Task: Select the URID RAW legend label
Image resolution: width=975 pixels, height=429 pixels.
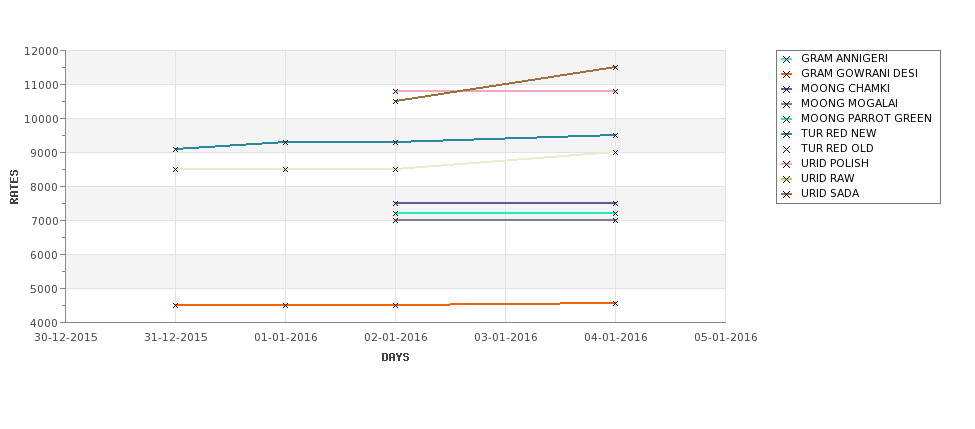Action: point(828,178)
